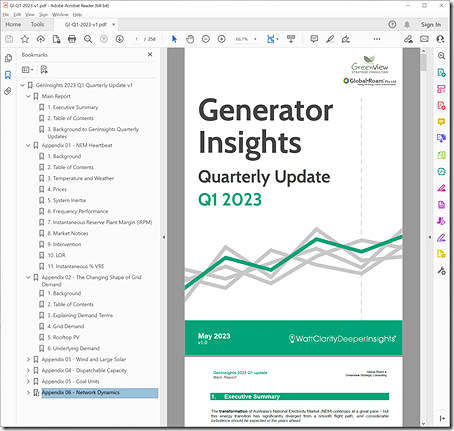Viewport: 454px width, 431px height.
Task: Jump to 5. System Inertia bookmark
Action: (x=67, y=200)
